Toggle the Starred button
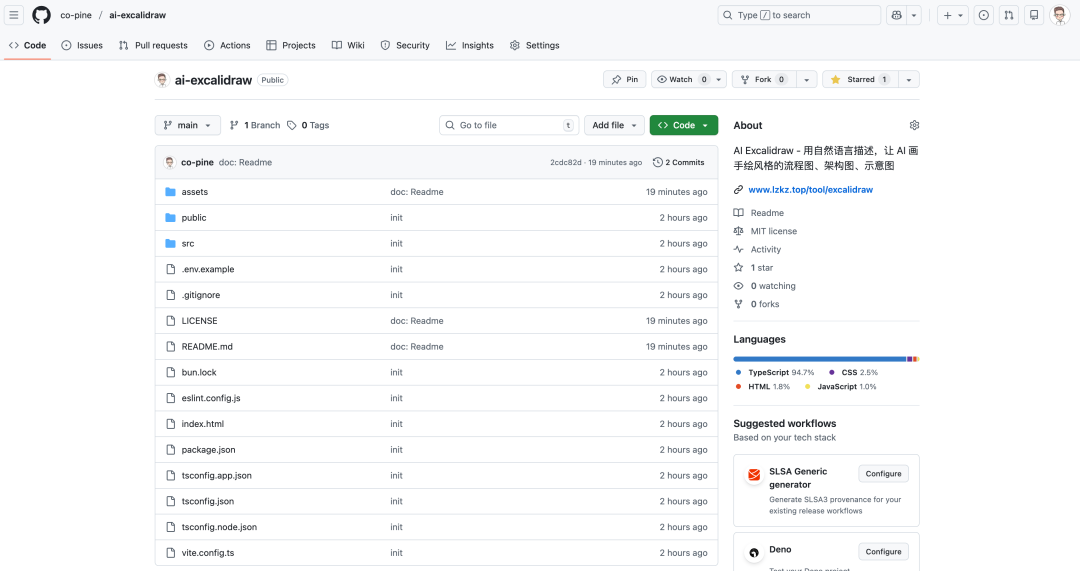Screen dimensions: 1080x571 click(x=860, y=79)
